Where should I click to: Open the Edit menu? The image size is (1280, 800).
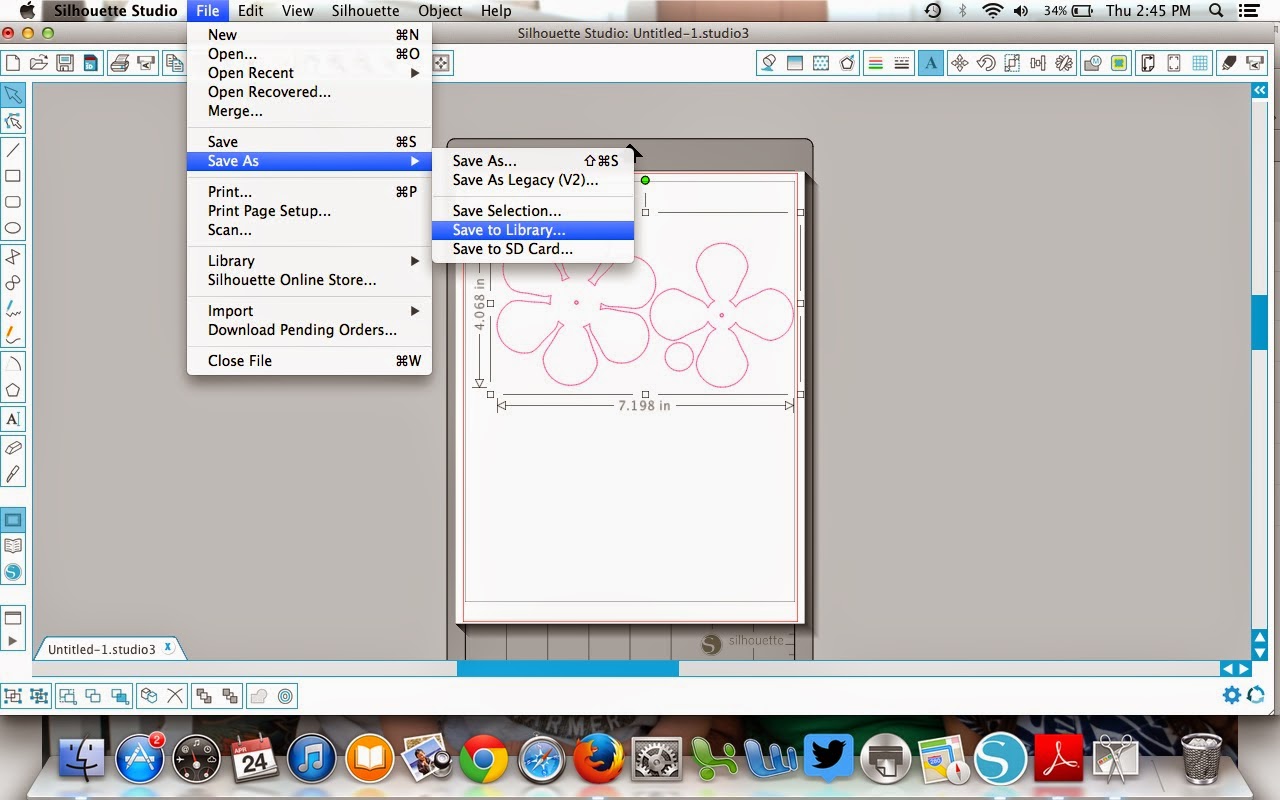pos(250,11)
